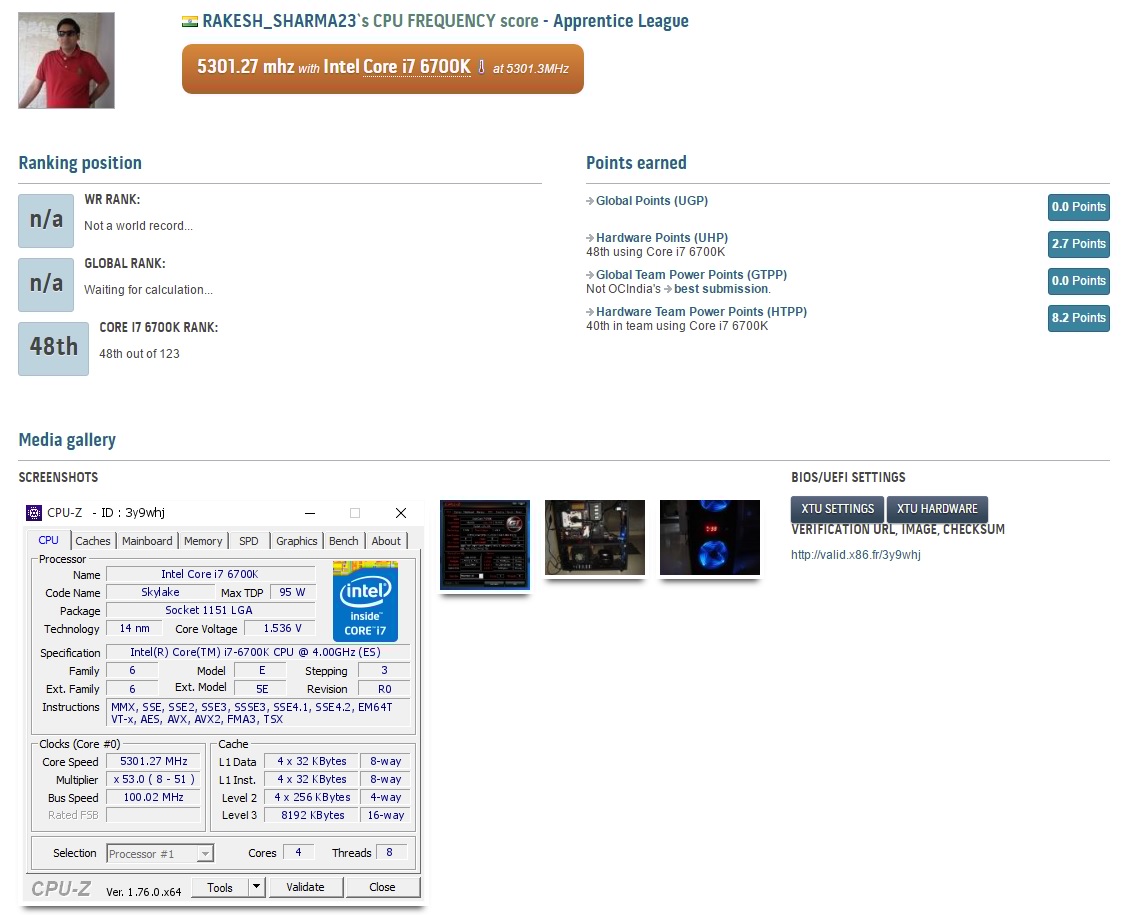The image size is (1129, 915).
Task: Switch to the CPU tab
Action: pos(48,540)
